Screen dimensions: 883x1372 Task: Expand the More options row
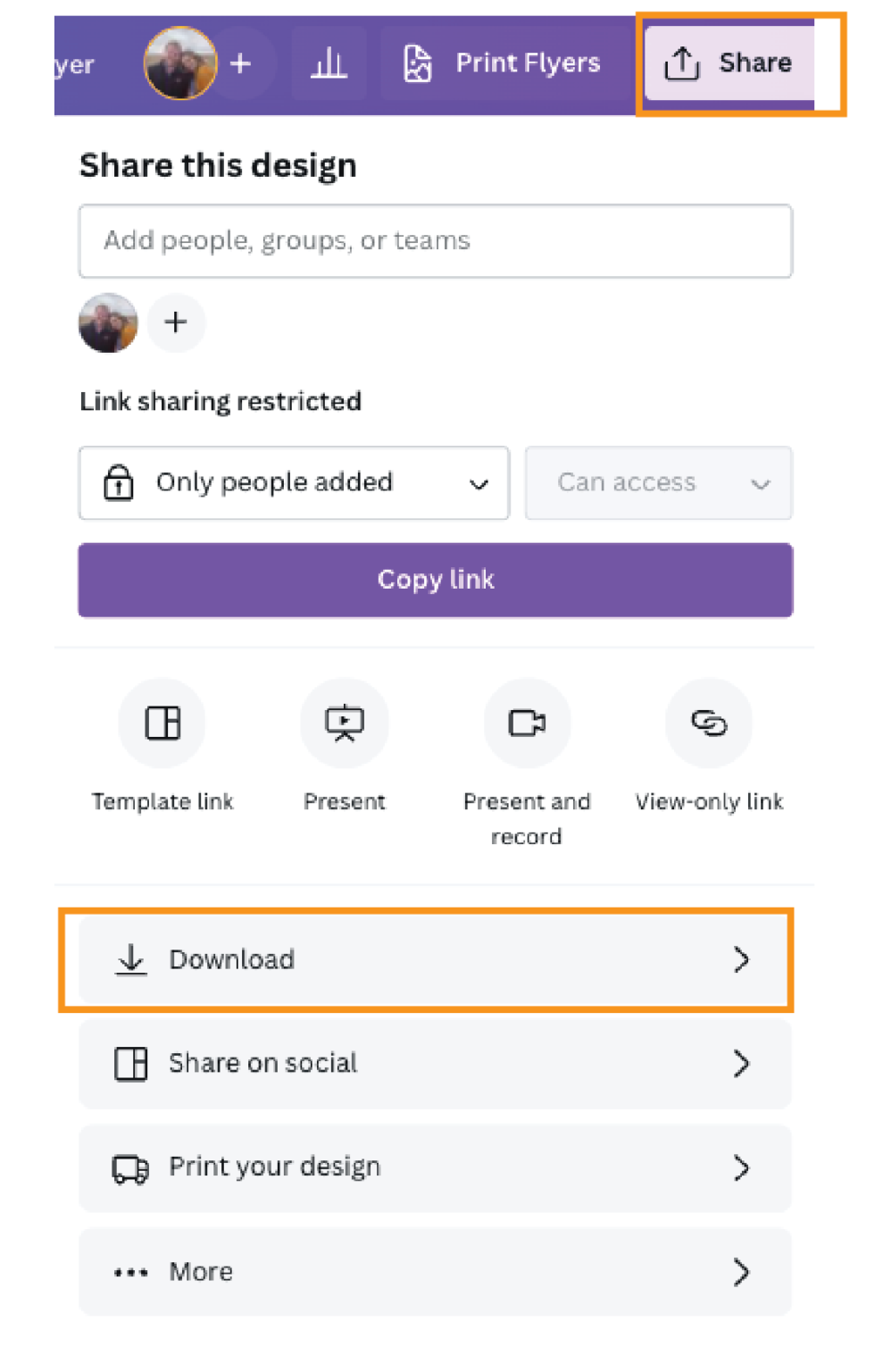pos(435,1271)
